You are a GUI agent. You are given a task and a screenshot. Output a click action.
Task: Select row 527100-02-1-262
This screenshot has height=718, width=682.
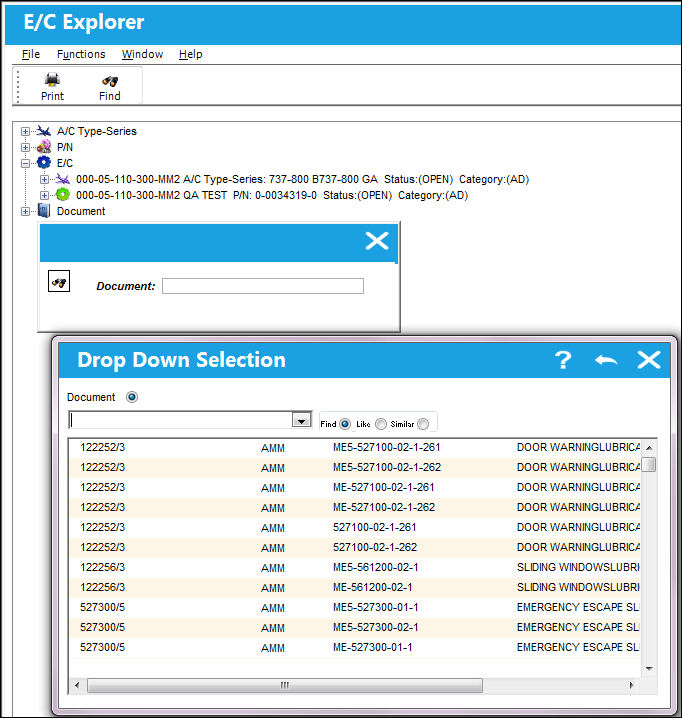355,548
